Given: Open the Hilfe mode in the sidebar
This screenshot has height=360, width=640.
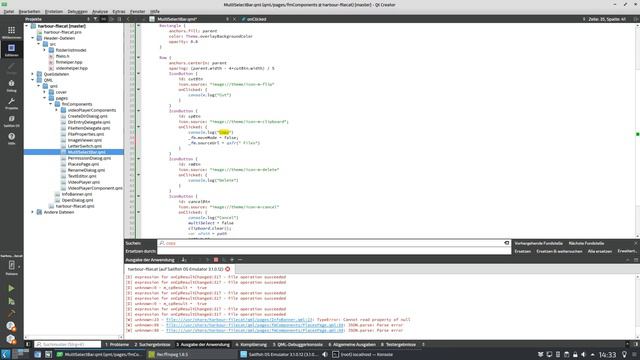Looking at the screenshot, I should pyautogui.click(x=11, y=138).
